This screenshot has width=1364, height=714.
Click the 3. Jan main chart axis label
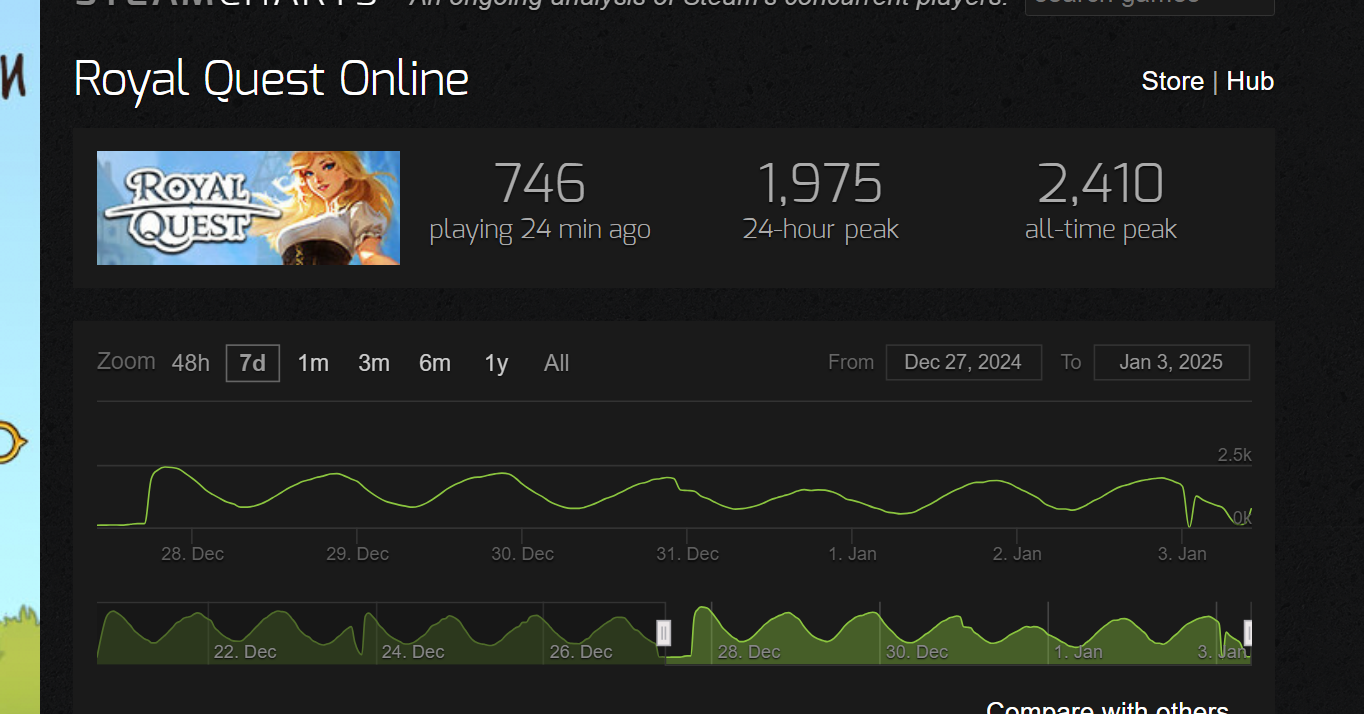click(x=1182, y=554)
